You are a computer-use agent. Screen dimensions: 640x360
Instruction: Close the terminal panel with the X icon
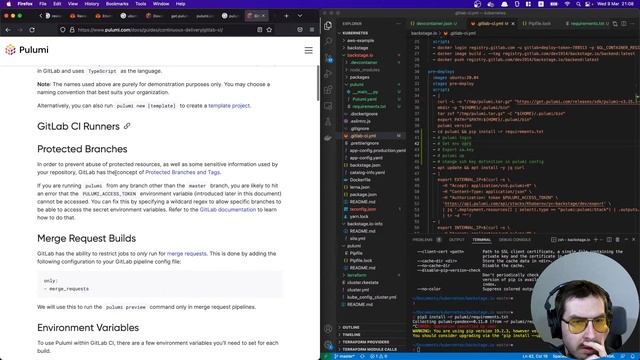pyautogui.click(x=633, y=240)
